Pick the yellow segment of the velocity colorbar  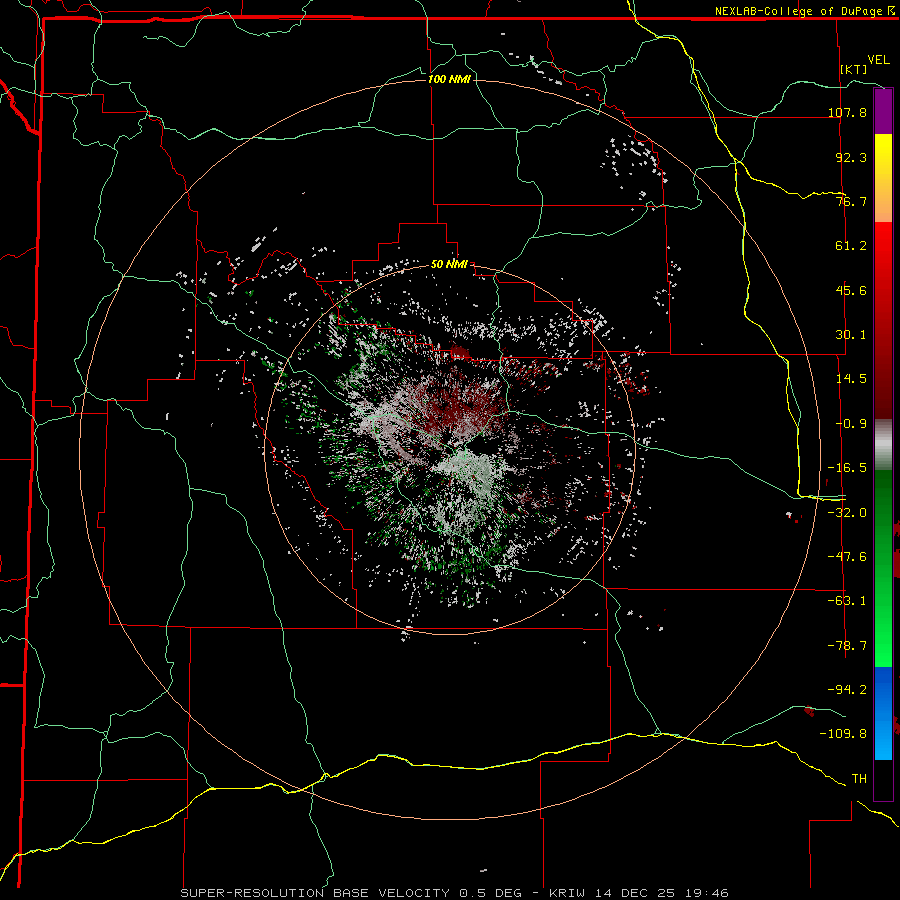point(883,178)
